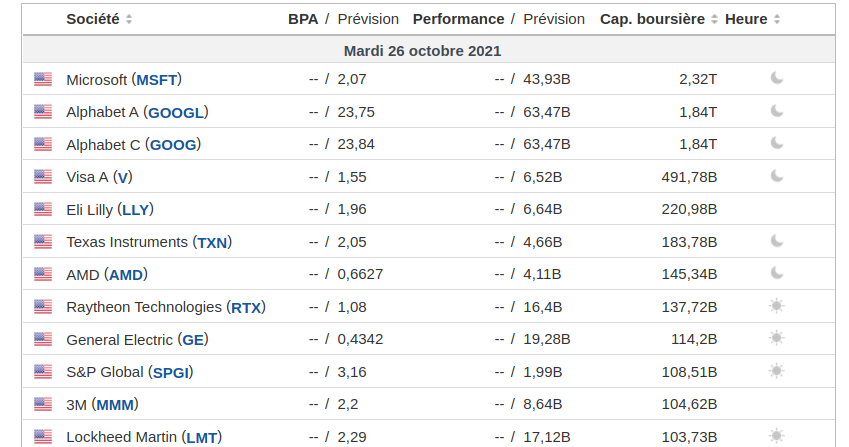Open the MSFT ticker link

(157, 80)
